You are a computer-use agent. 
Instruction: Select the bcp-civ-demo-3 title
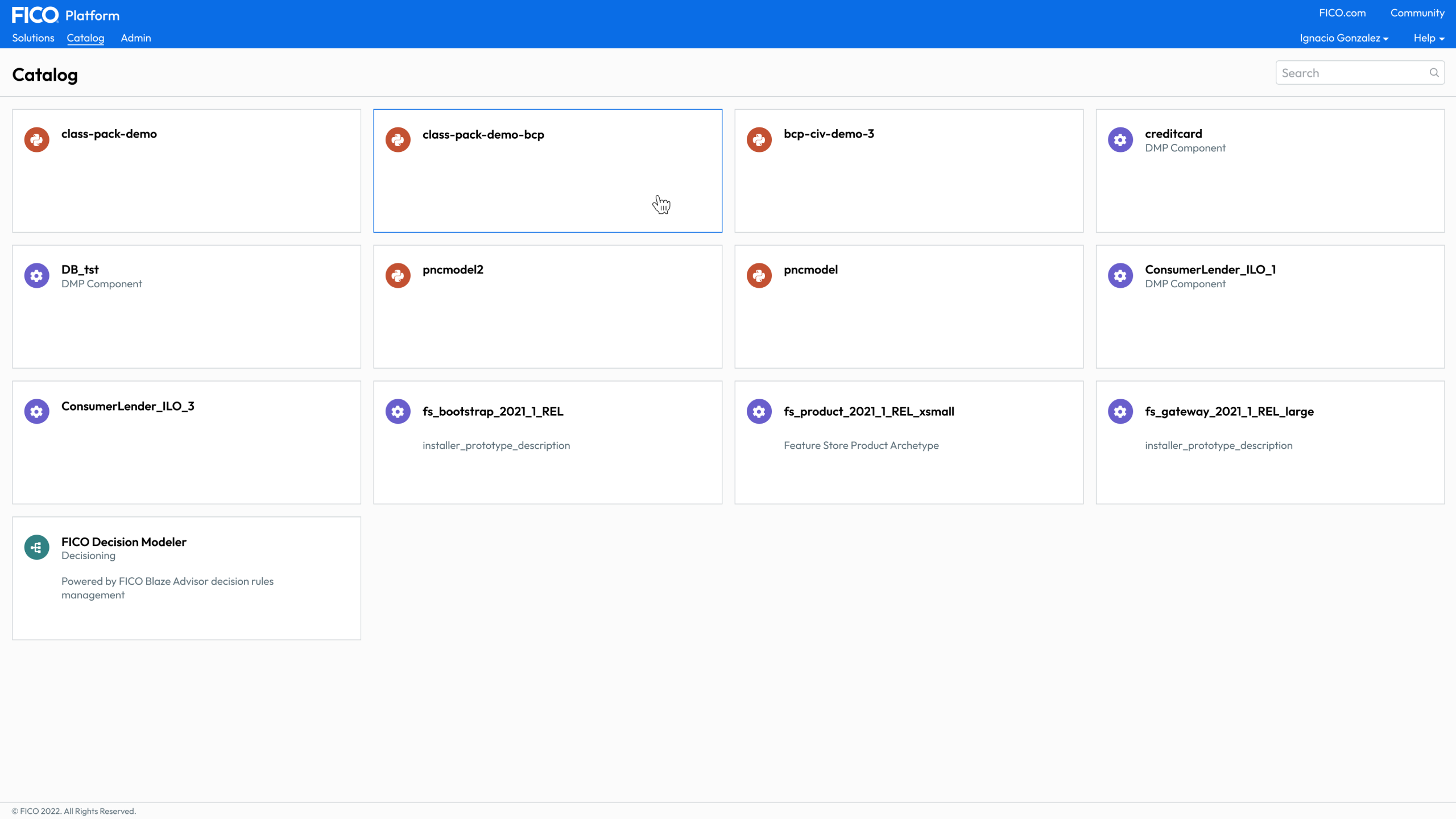click(829, 134)
